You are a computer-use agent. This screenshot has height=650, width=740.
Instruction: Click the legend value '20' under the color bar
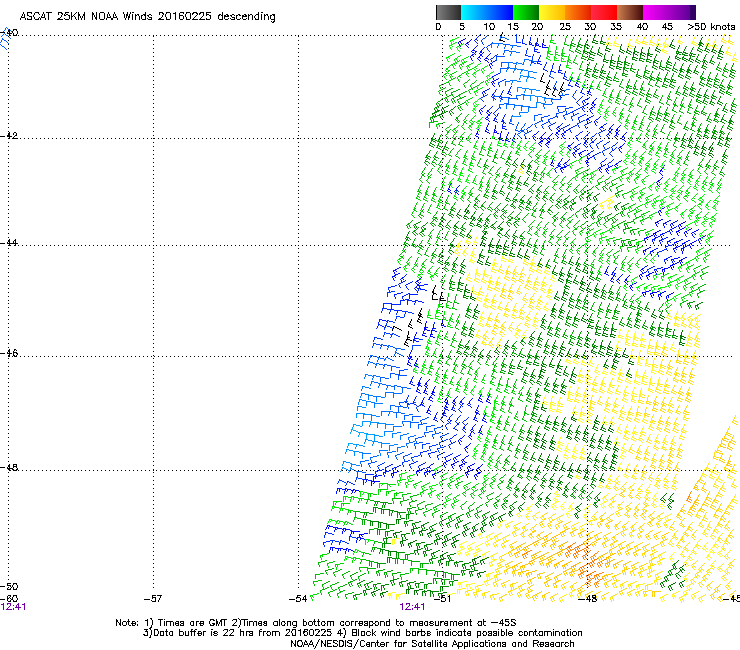[x=537, y=27]
